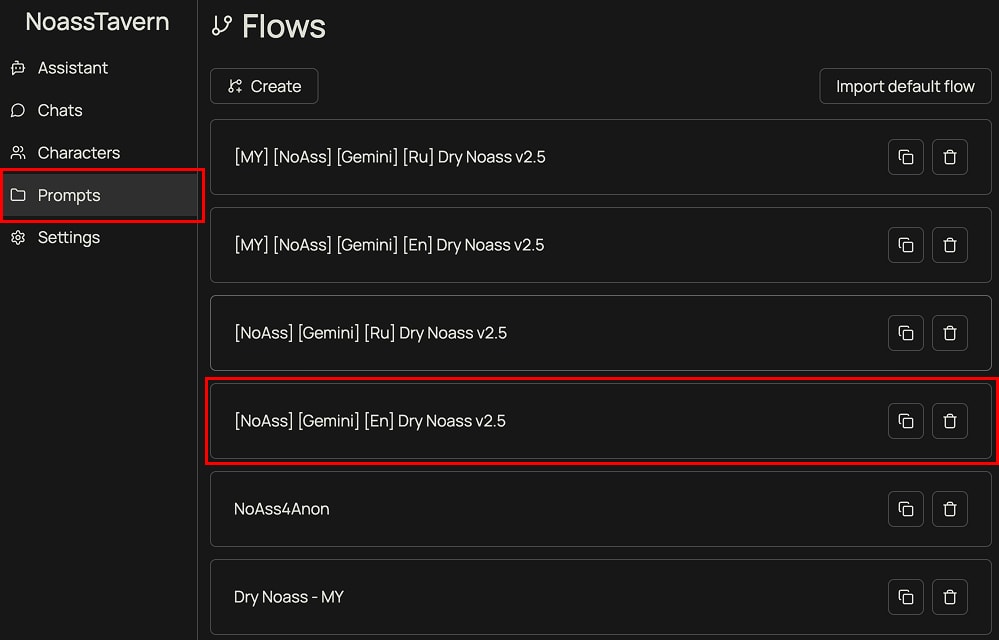This screenshot has height=640, width=999.
Task: Duplicate the [MY] Gemini [Ru] Dry Noass flow
Action: tap(905, 157)
